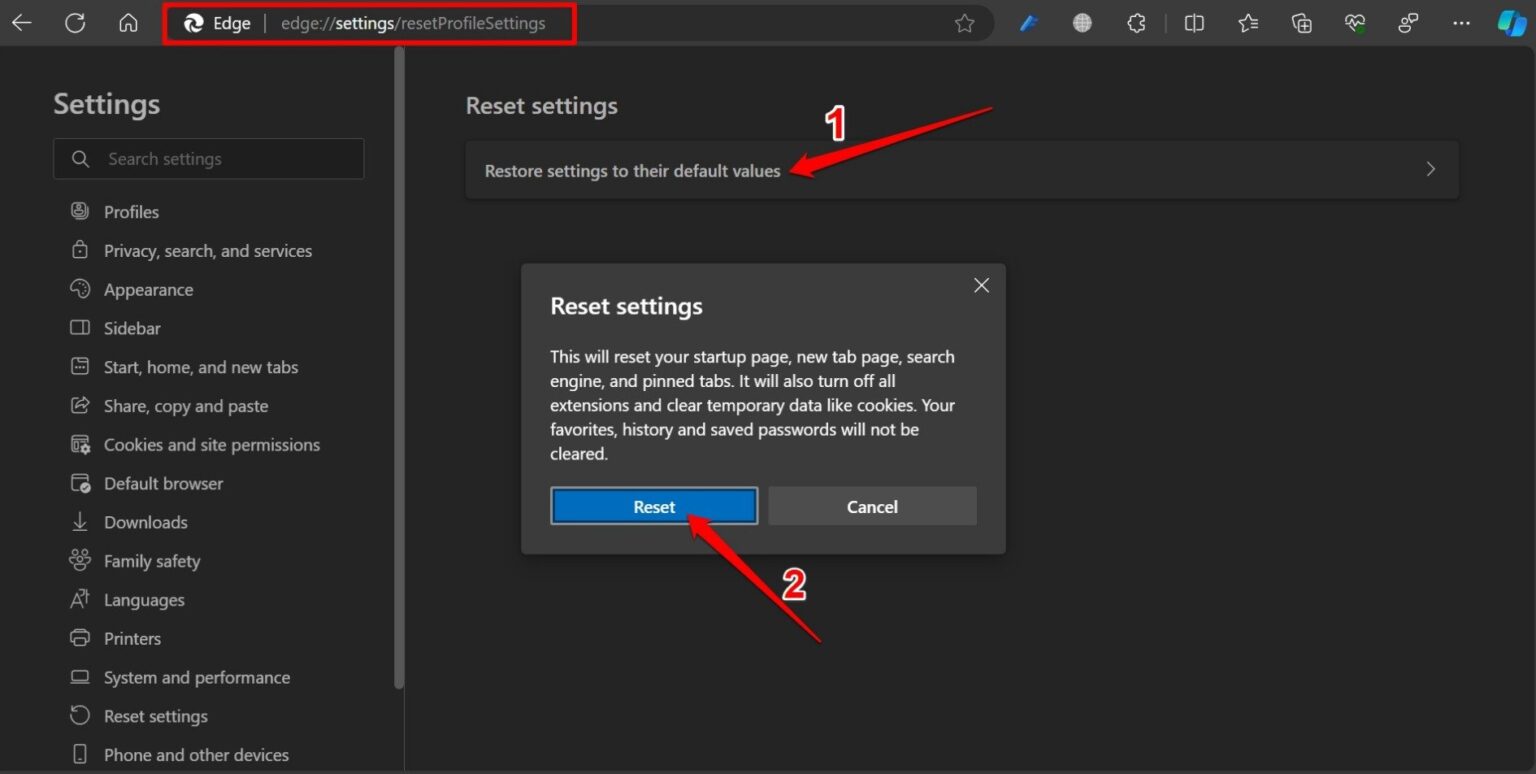Close the Reset settings dialog

(981, 285)
